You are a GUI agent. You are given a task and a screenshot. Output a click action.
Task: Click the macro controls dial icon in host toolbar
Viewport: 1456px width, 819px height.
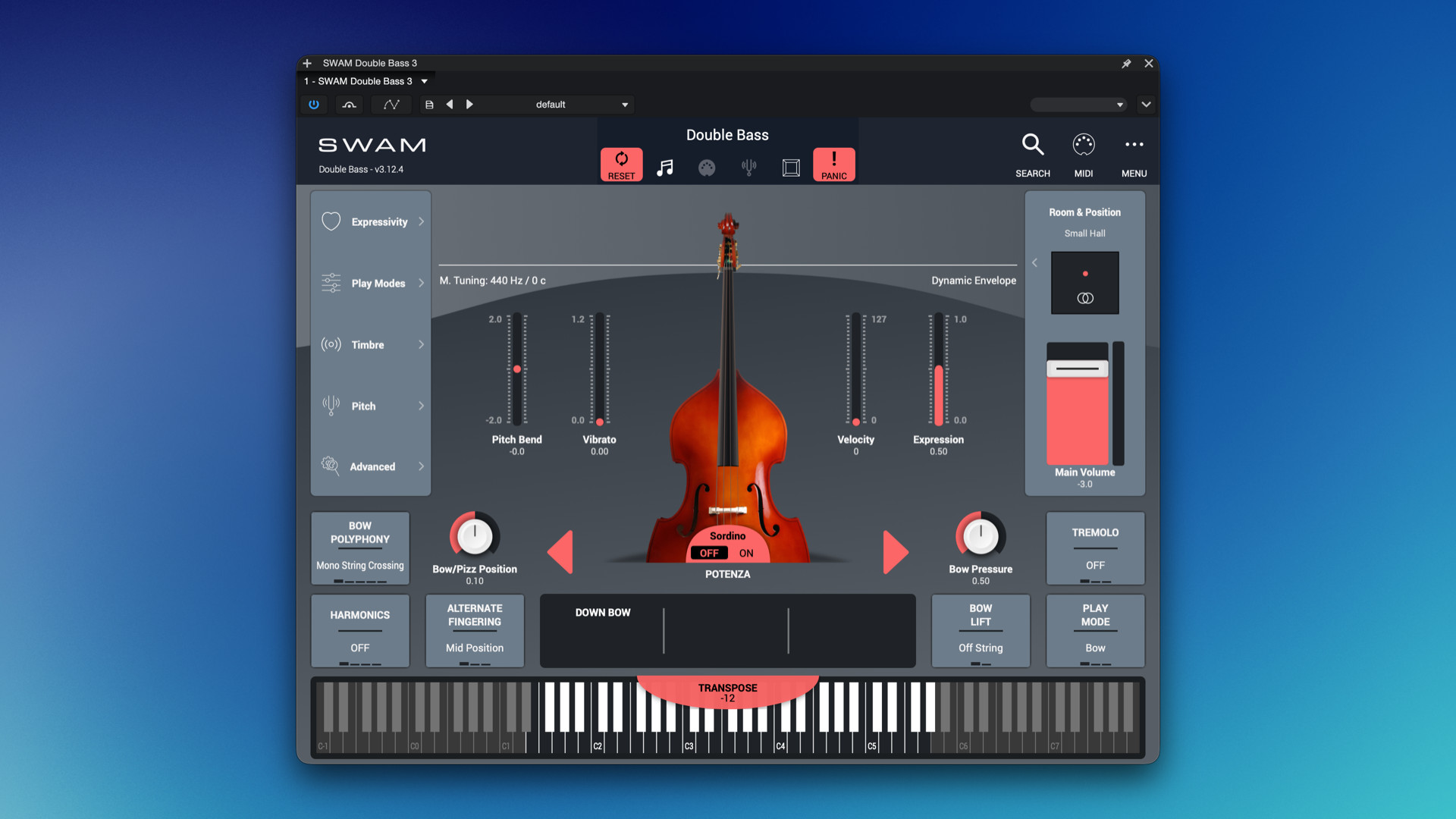350,105
